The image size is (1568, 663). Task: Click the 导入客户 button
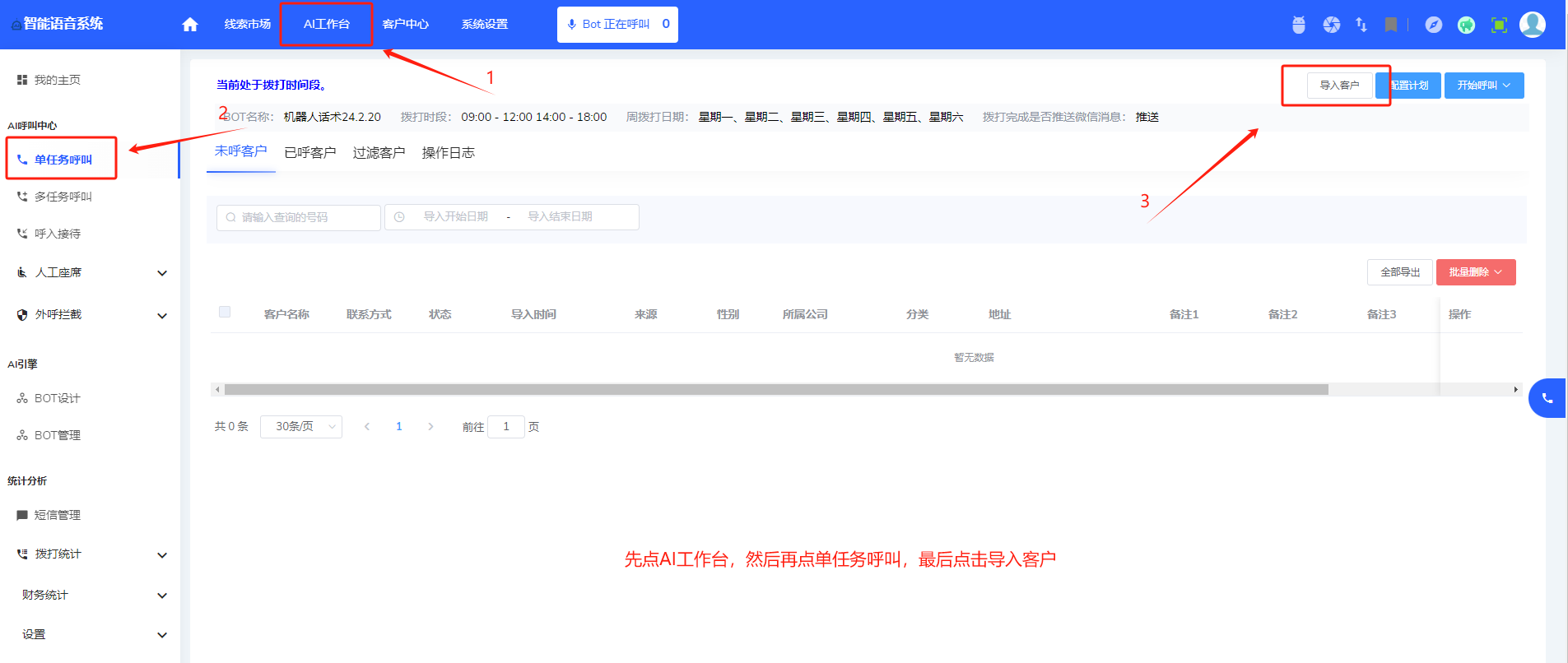coord(1339,86)
